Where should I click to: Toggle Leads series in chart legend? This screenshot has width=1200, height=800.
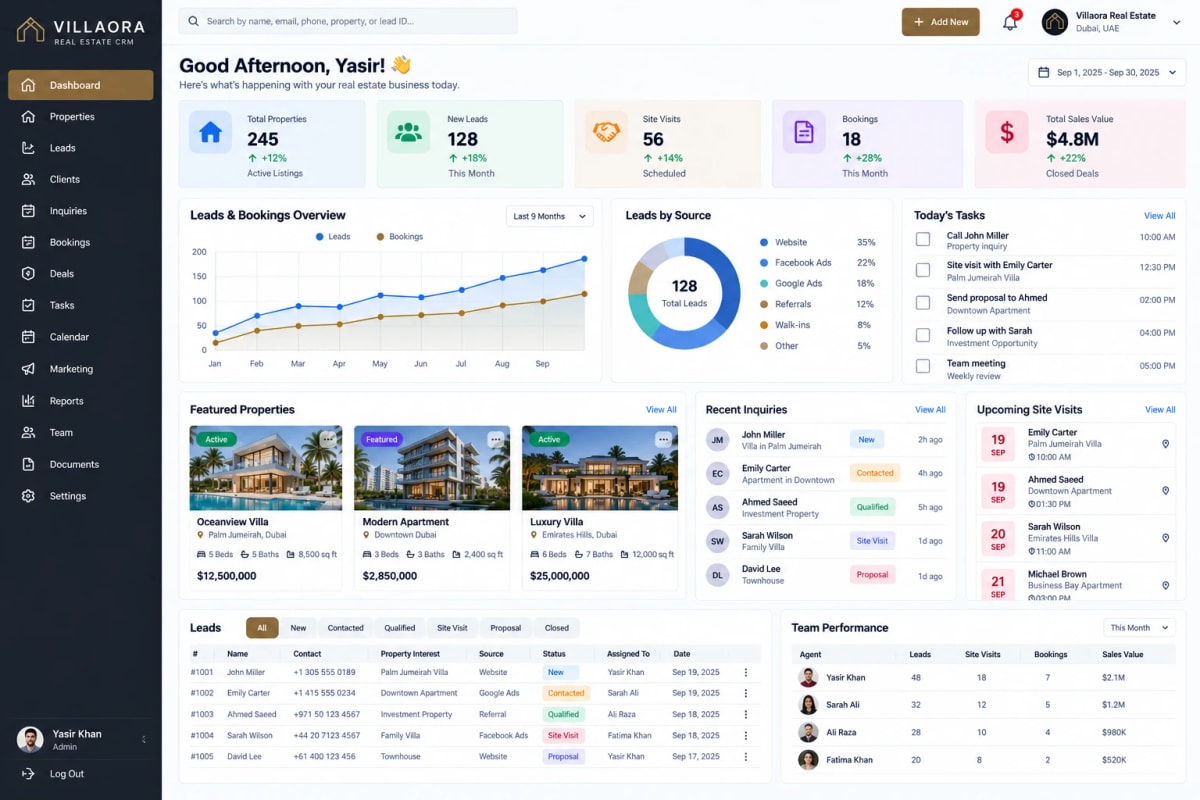pos(333,237)
